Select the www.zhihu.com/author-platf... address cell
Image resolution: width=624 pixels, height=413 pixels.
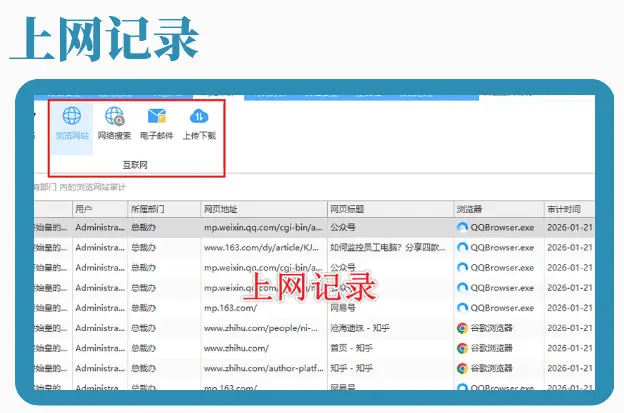263,368
